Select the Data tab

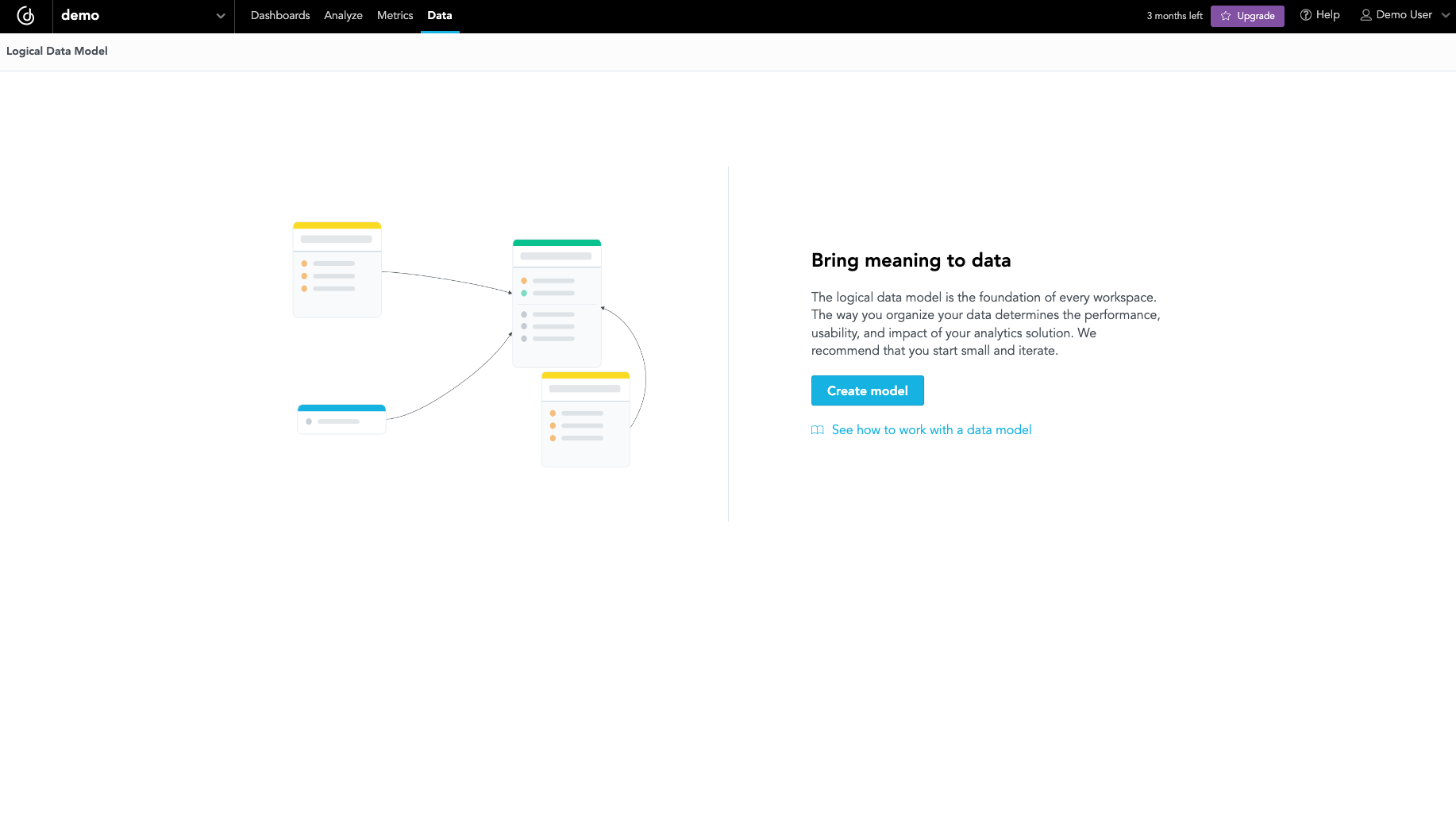point(440,15)
